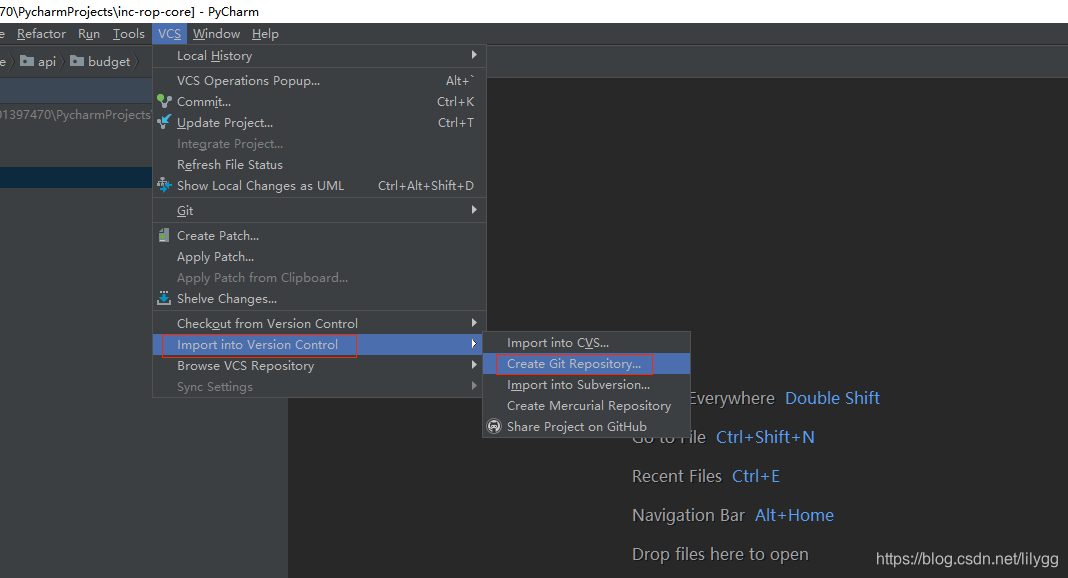Expand Browse VCS Repository arrow
The width and height of the screenshot is (1068, 578).
[474, 364]
